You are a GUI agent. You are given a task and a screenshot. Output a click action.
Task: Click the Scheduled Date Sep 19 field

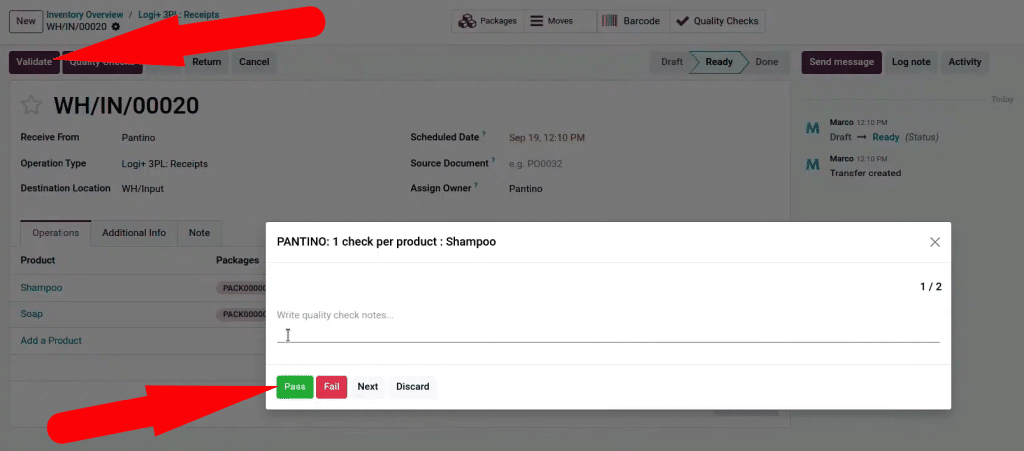pos(547,138)
